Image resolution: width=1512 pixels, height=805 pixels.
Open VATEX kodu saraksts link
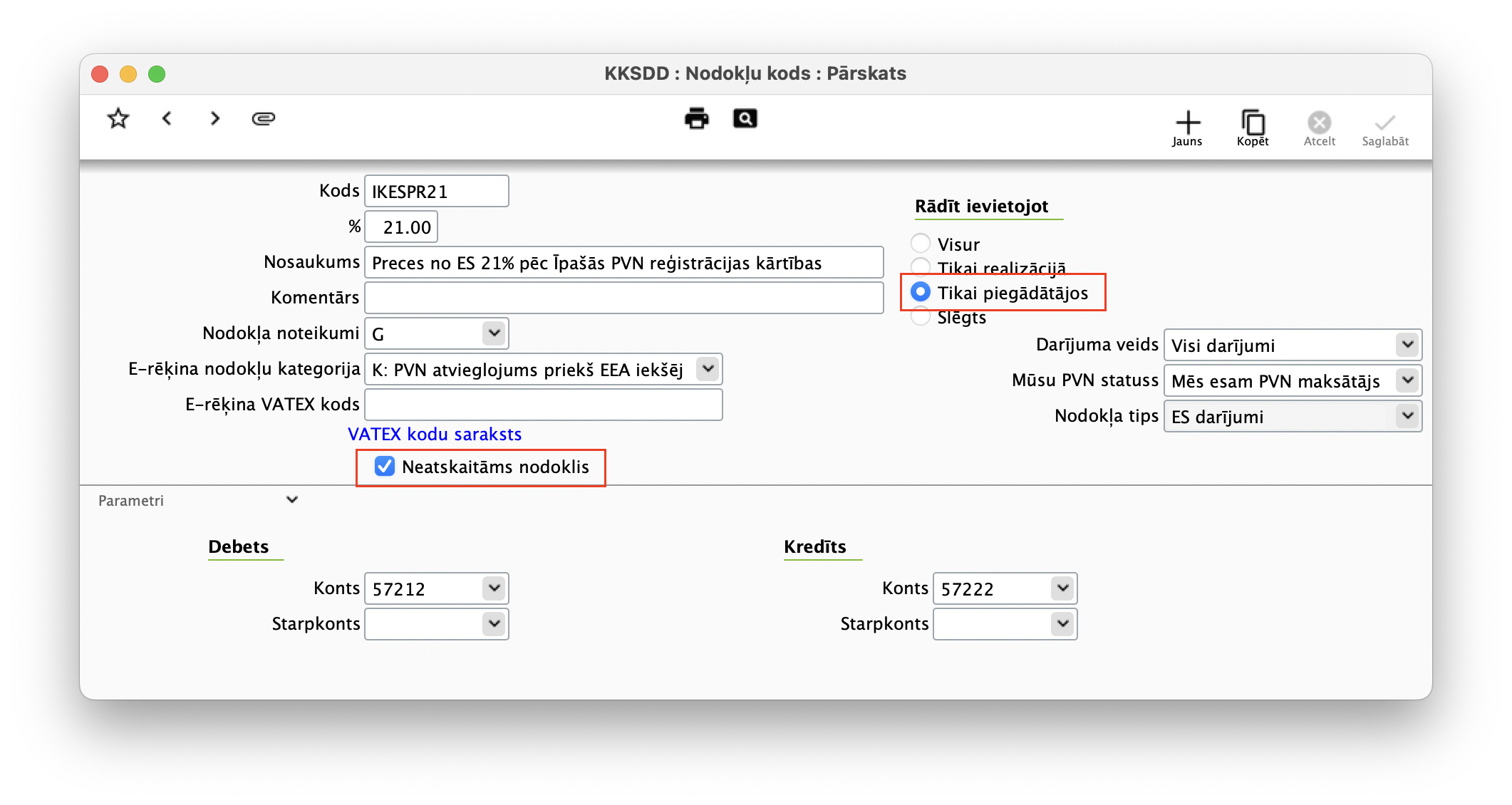click(x=435, y=434)
